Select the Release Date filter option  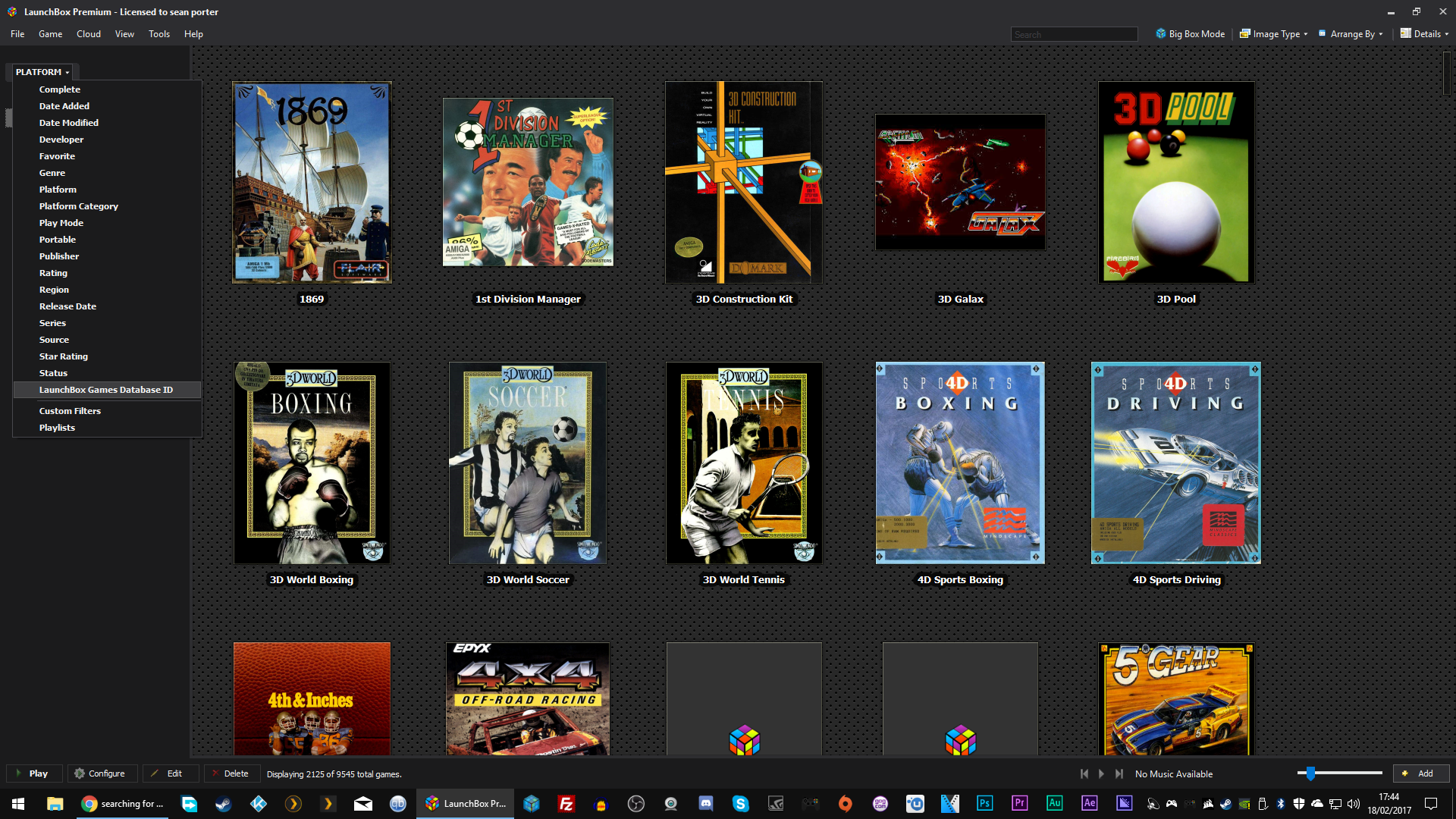tap(107, 306)
